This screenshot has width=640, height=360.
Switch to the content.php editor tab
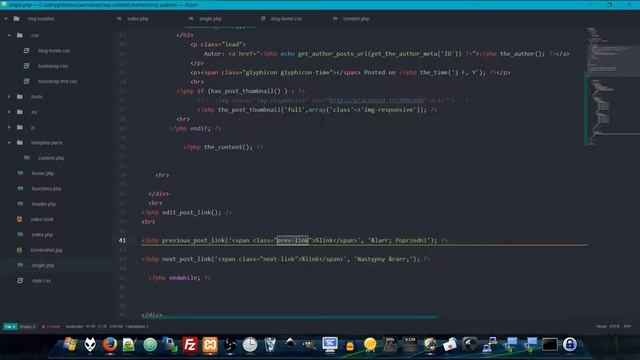(x=356, y=19)
